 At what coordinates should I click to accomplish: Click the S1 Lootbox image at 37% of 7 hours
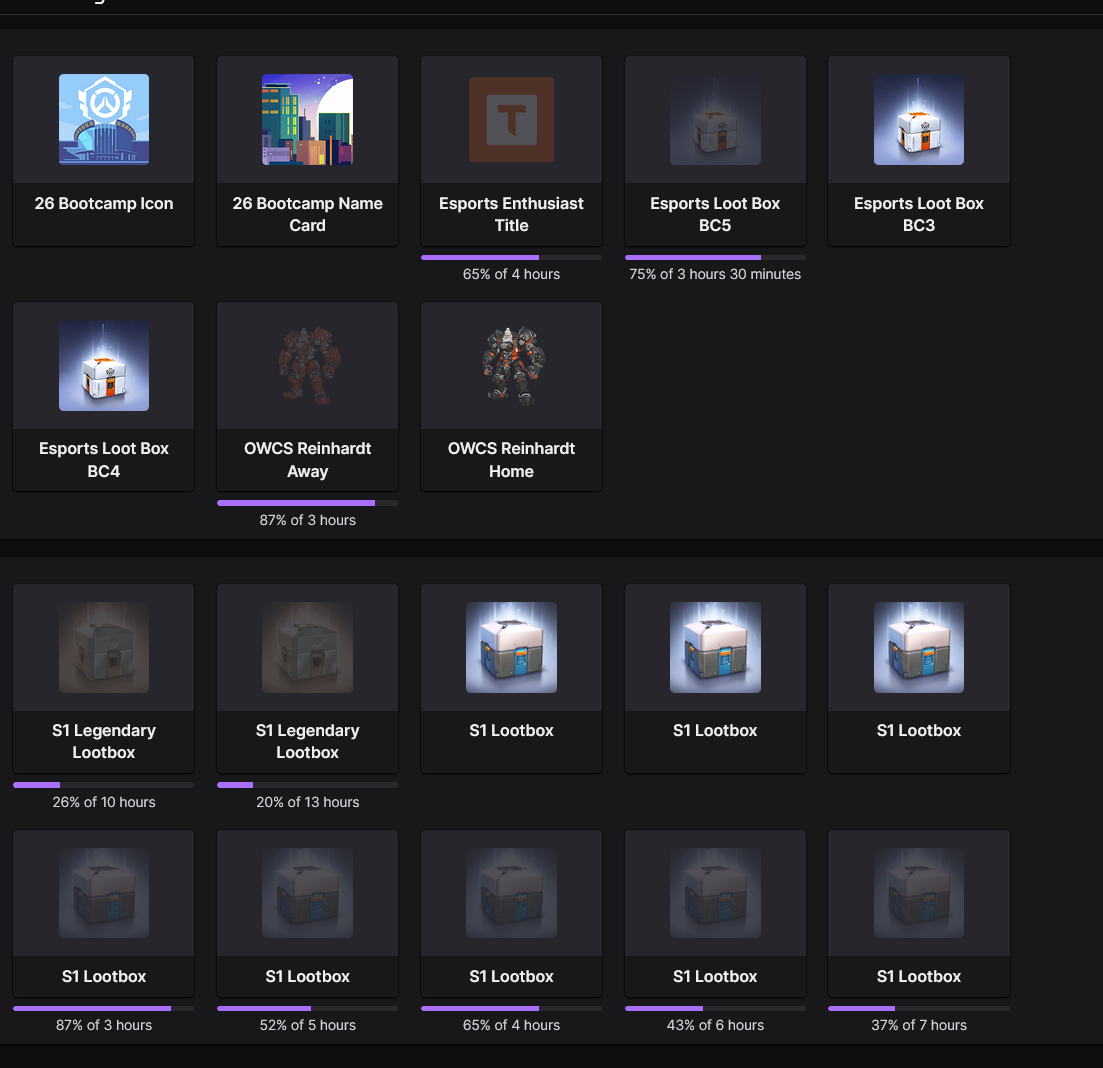919,893
